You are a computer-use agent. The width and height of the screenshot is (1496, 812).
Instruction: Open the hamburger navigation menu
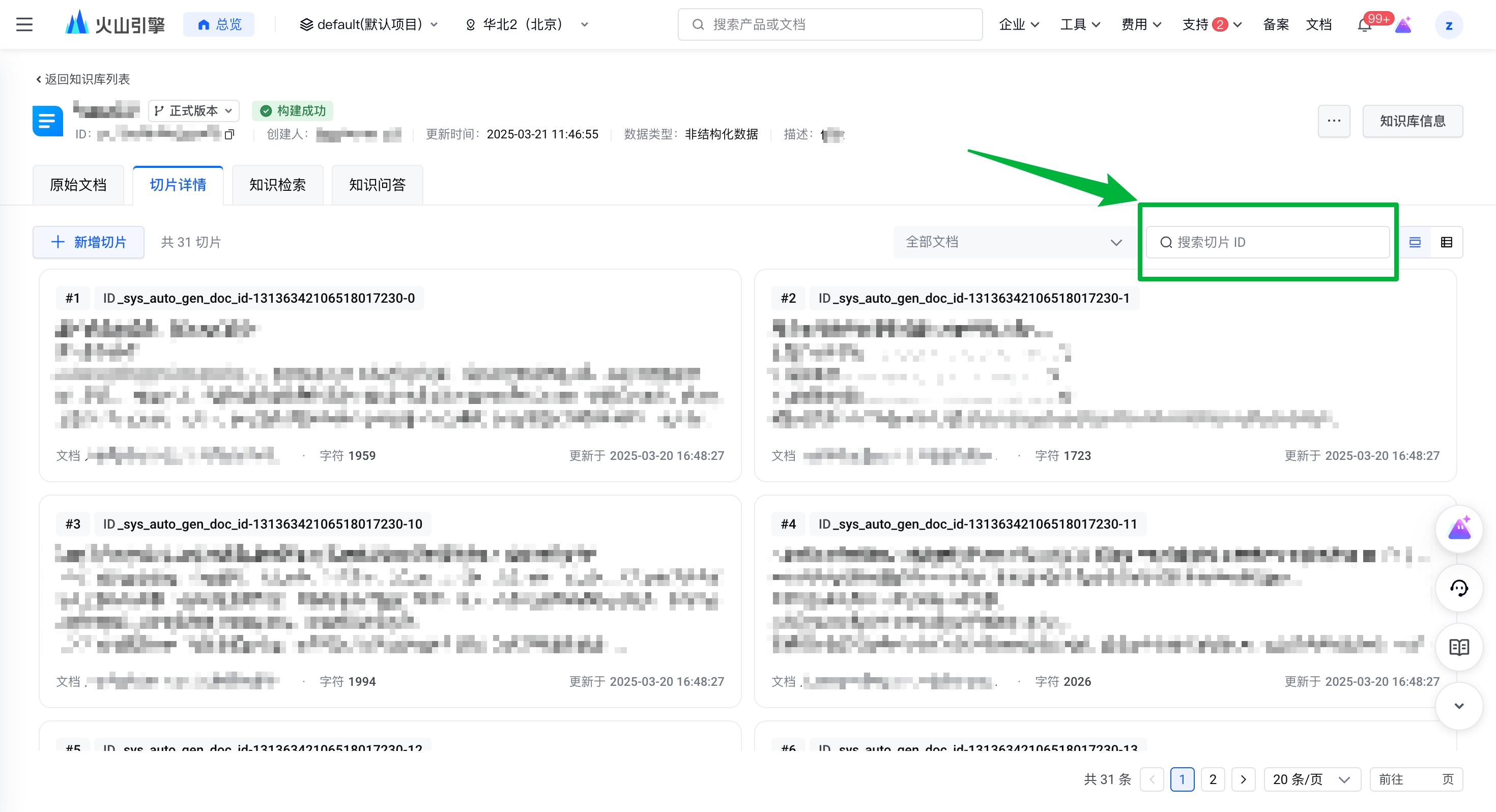[x=24, y=24]
